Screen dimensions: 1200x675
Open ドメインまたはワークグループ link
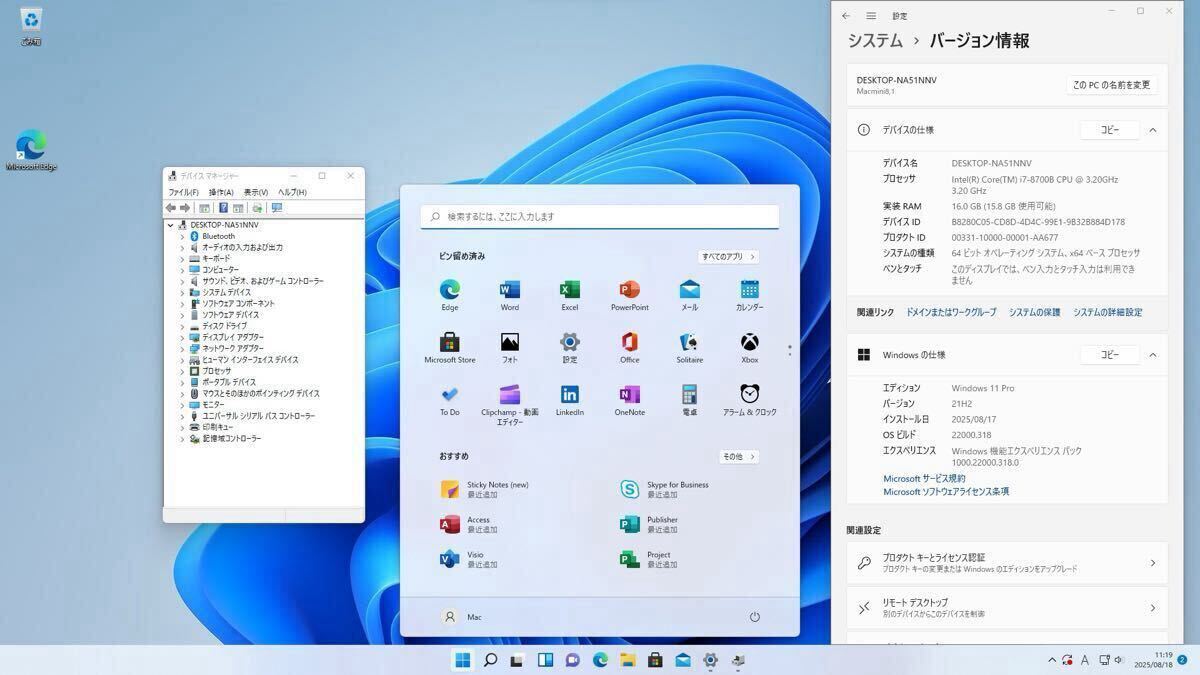click(x=951, y=313)
